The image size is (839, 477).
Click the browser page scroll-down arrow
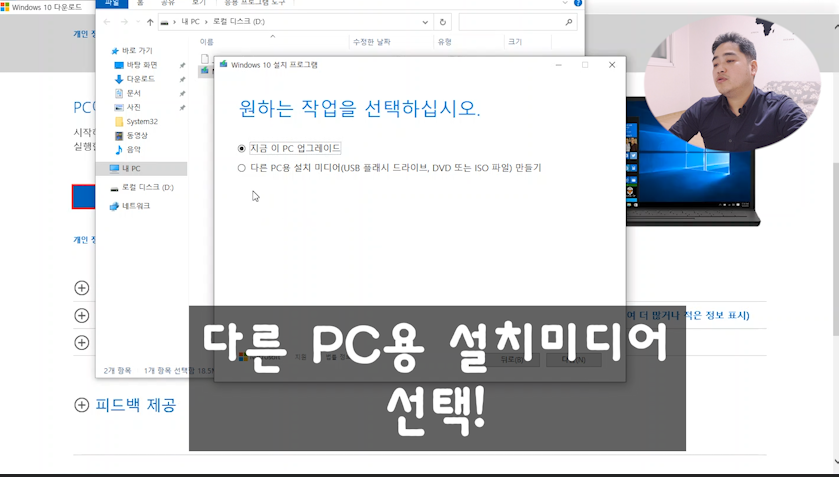pyautogui.click(x=836, y=460)
